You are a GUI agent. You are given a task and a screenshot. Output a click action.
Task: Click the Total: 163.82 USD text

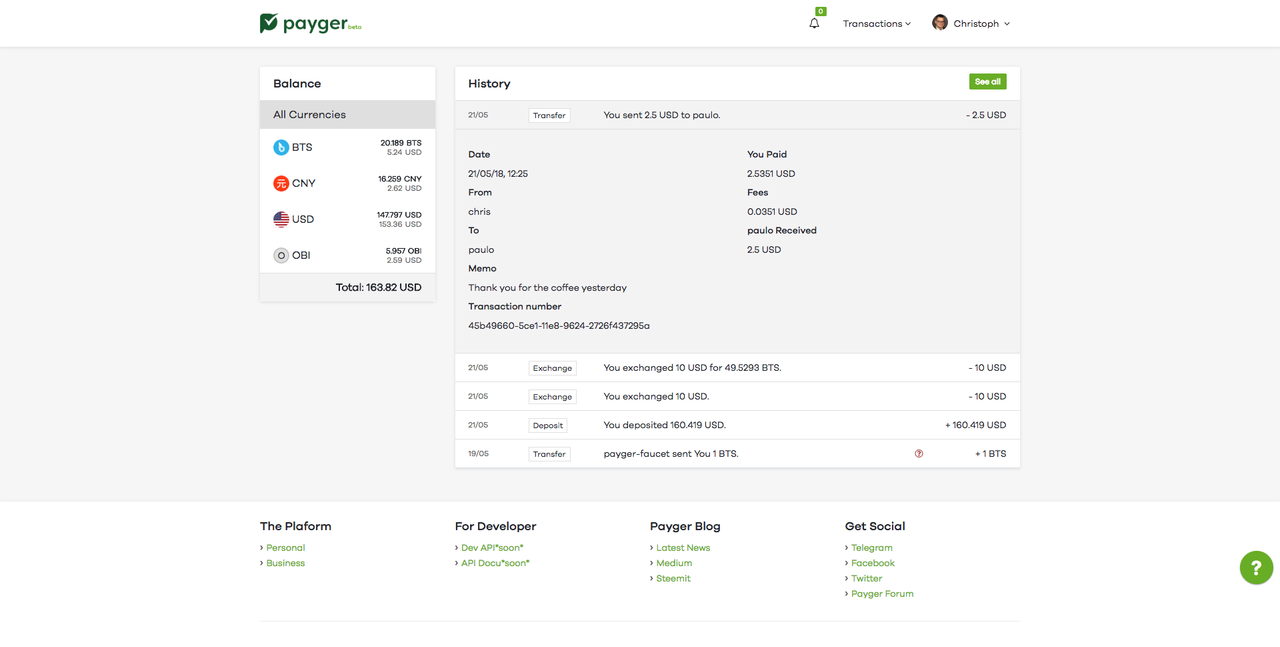coord(378,287)
